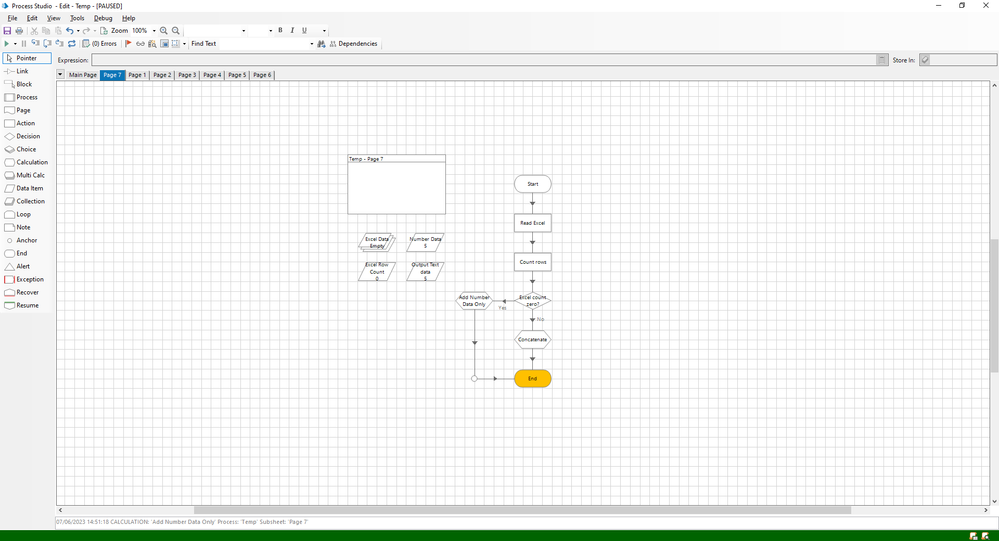
Task: Click the refresh page icon beside Zoom
Action: tap(104, 31)
